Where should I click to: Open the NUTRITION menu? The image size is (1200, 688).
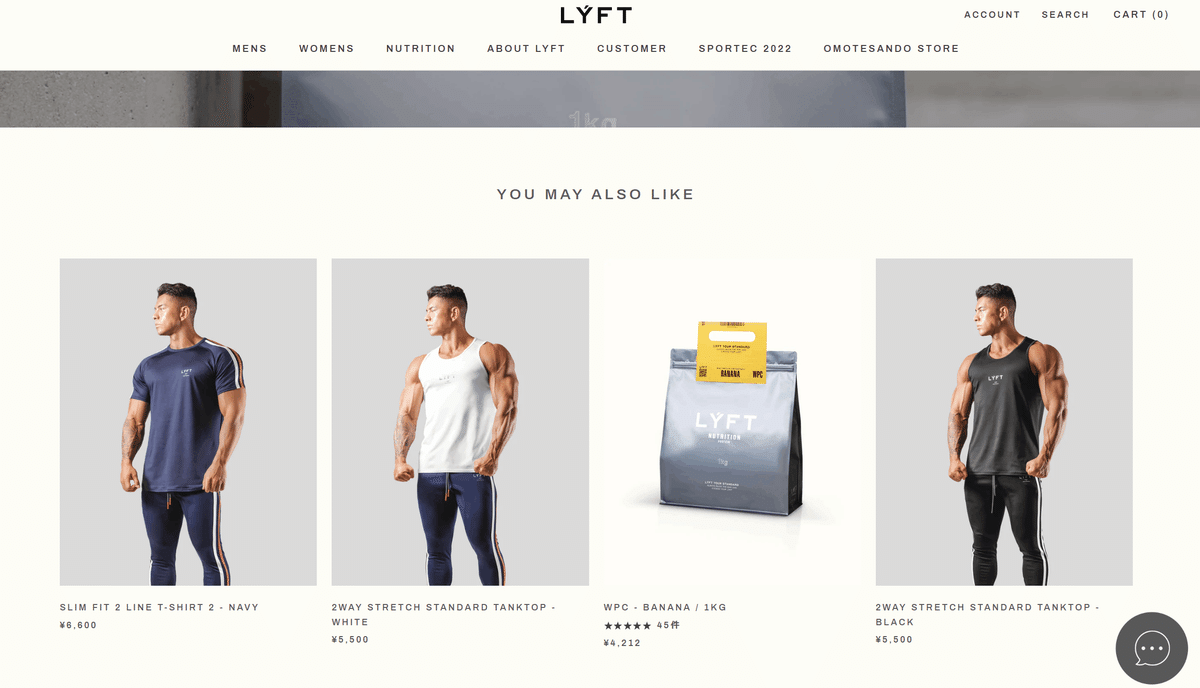[x=421, y=48]
